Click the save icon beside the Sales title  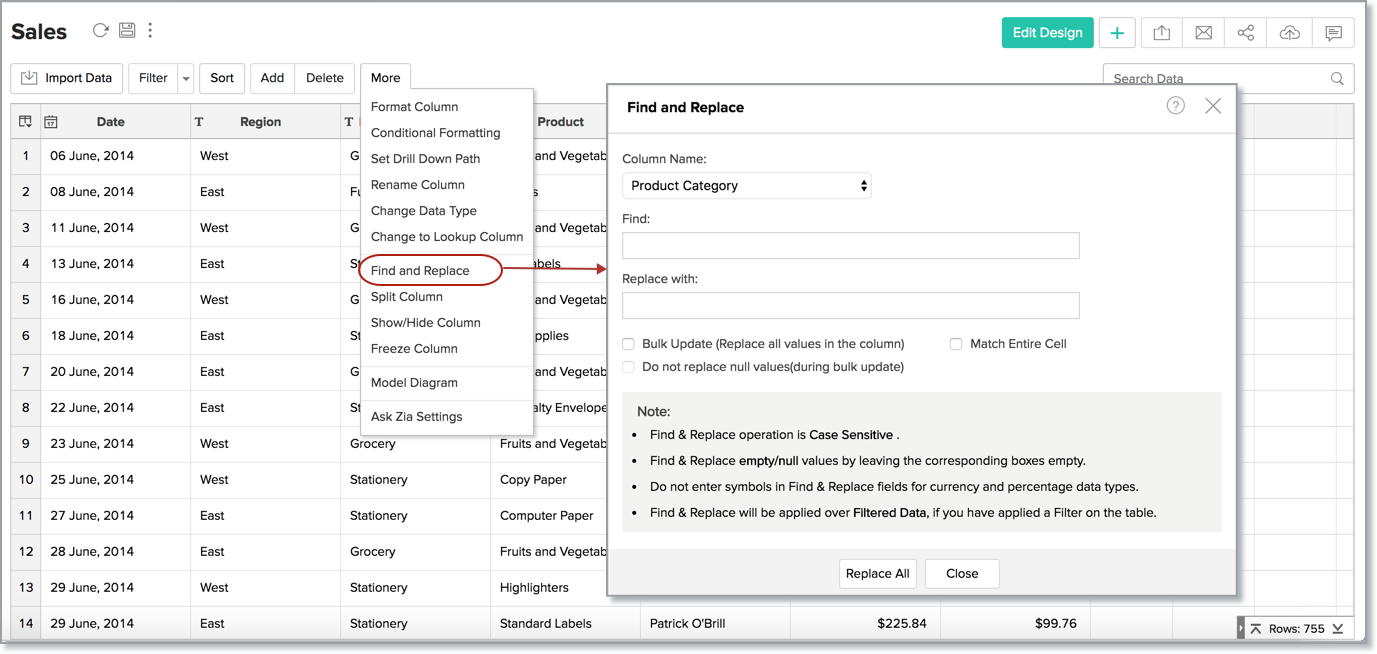coord(127,31)
